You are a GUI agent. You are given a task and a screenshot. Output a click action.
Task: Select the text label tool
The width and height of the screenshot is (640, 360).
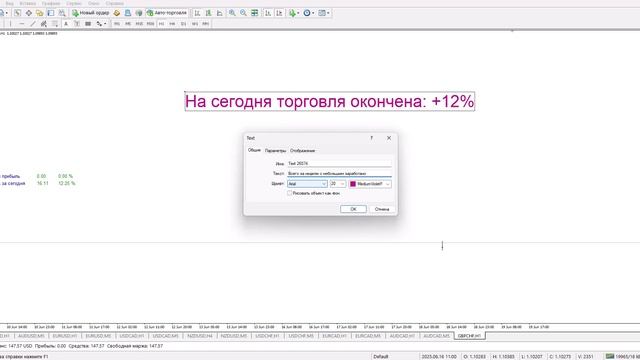click(x=77, y=24)
